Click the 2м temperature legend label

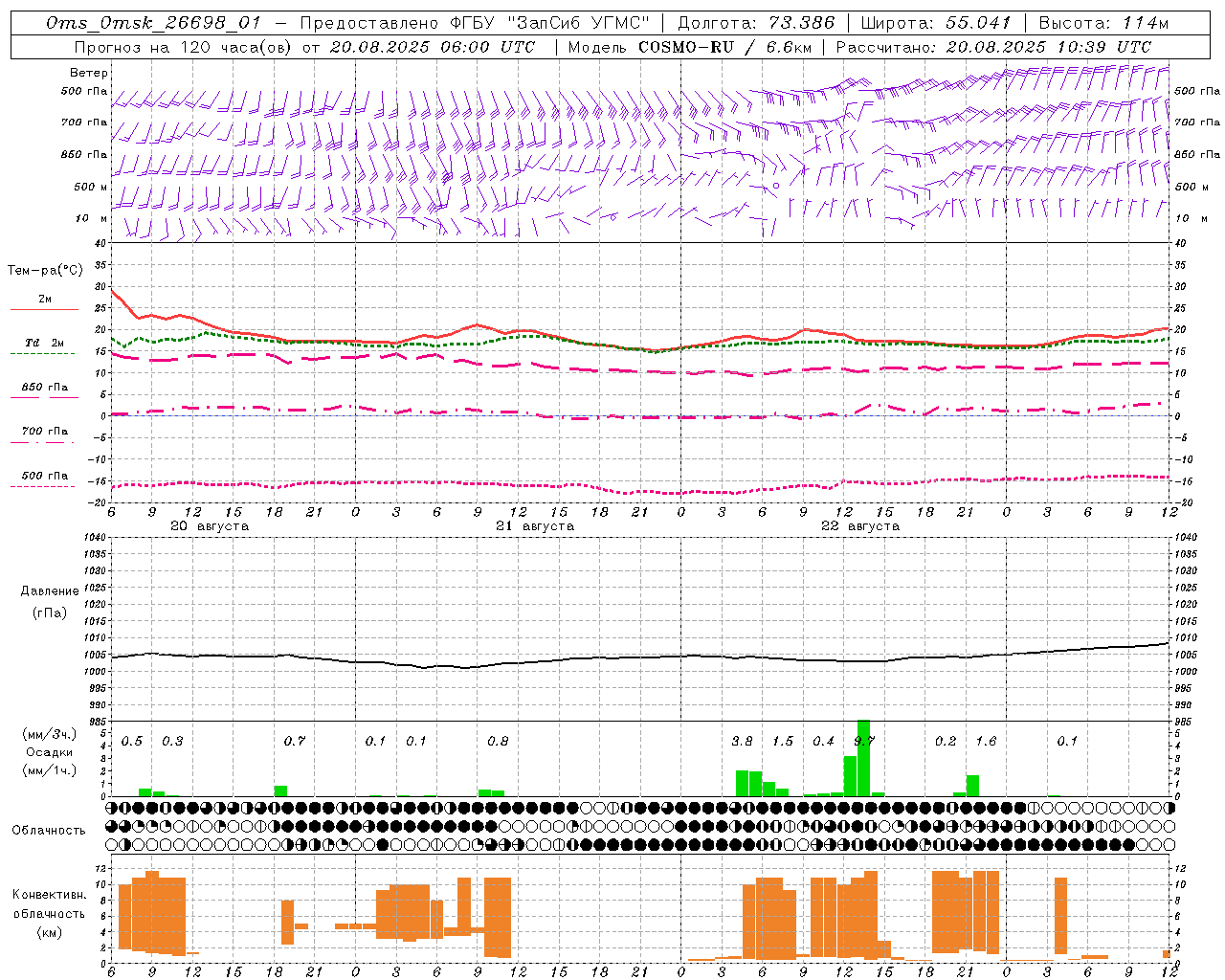point(45,300)
